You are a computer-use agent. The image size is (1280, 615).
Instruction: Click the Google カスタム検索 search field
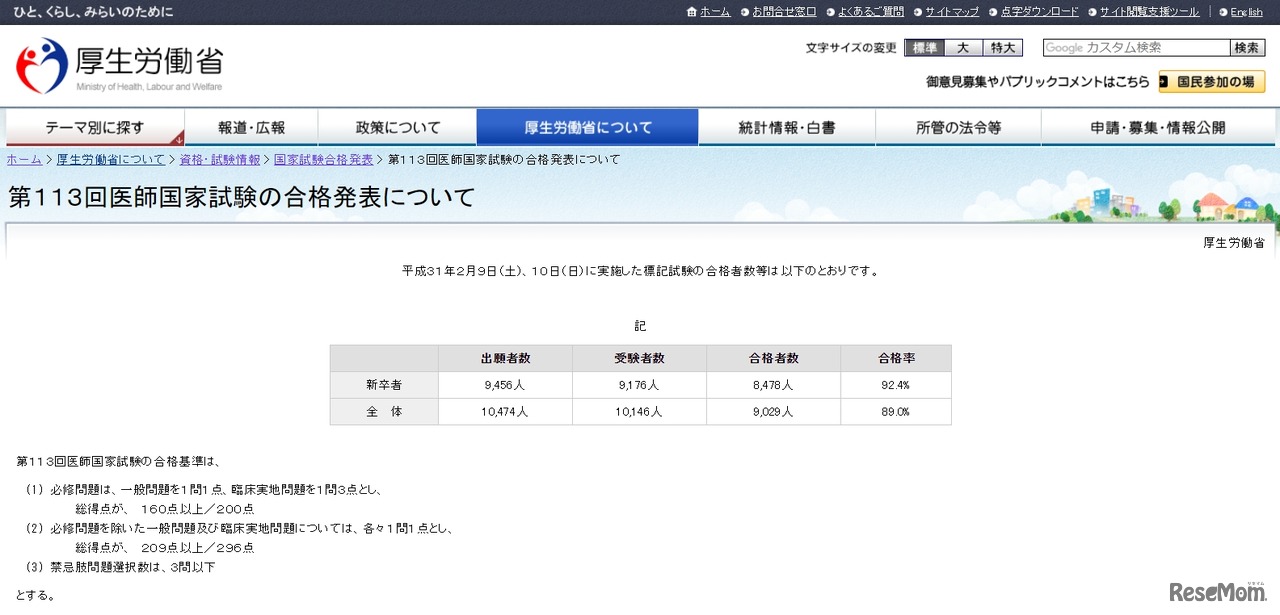click(1135, 47)
